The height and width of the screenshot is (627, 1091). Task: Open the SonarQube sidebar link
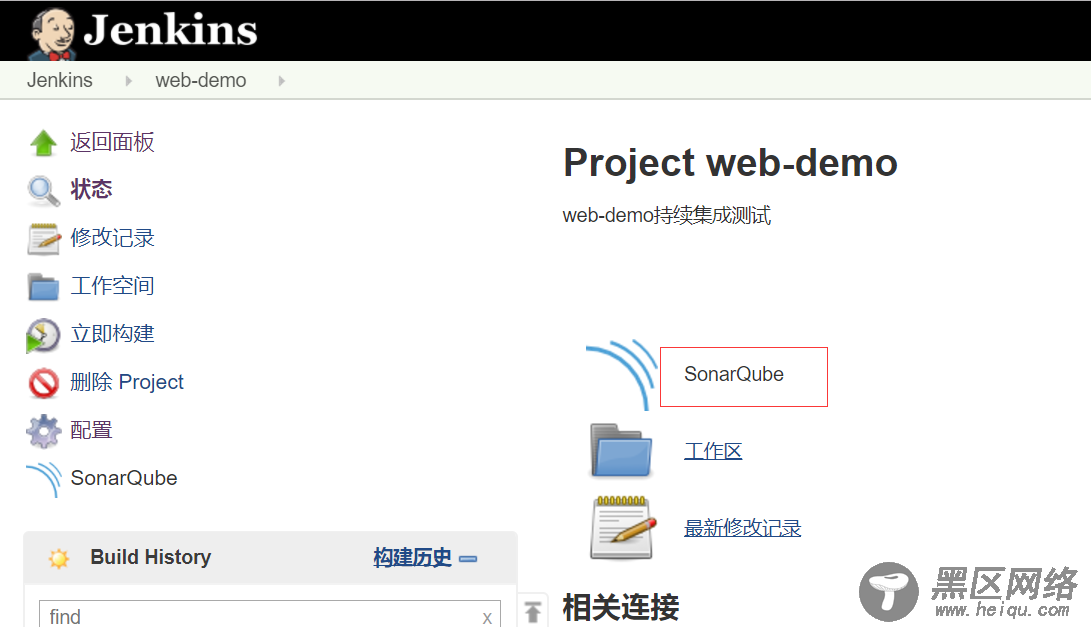[x=124, y=477]
